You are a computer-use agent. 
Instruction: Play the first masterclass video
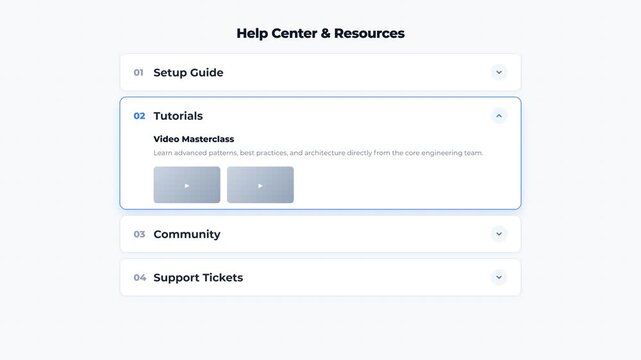click(187, 186)
